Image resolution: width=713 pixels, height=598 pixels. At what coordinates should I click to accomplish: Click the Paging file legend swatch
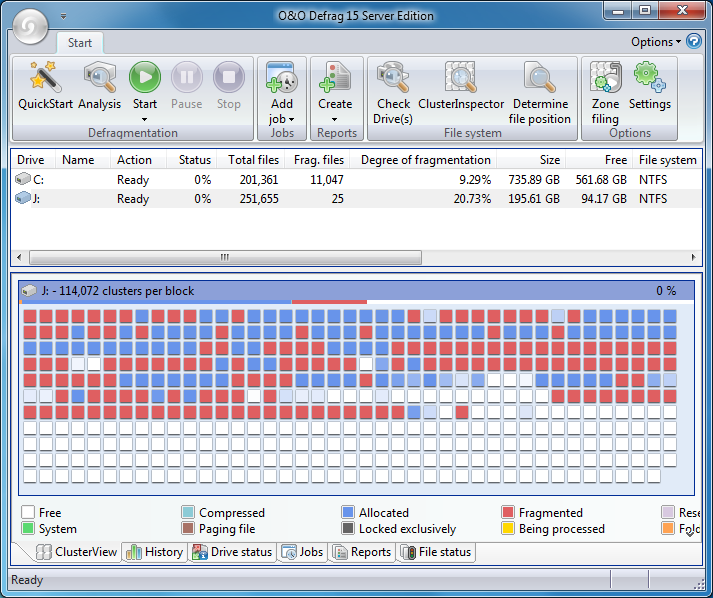click(188, 528)
